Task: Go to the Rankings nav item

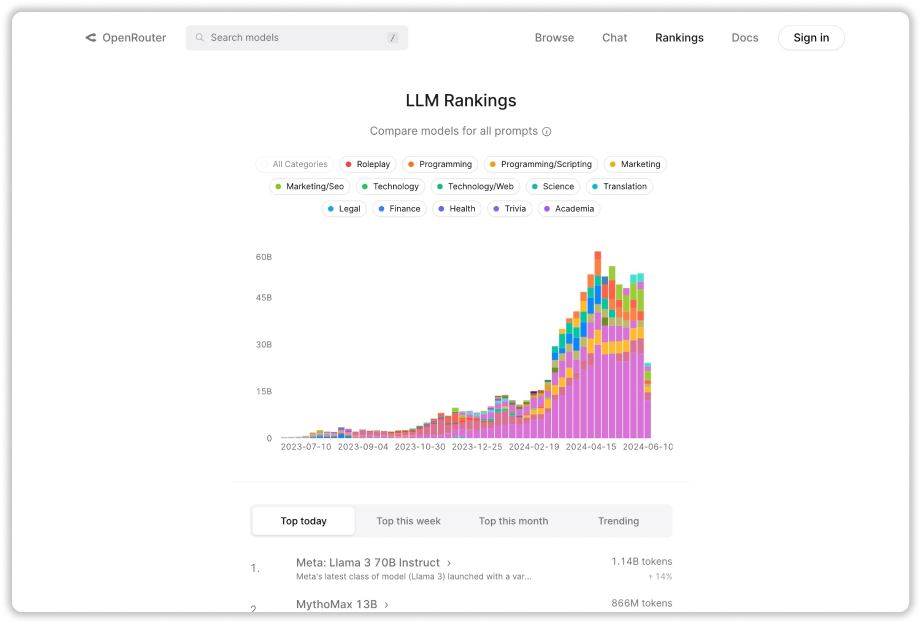Action: coord(679,38)
